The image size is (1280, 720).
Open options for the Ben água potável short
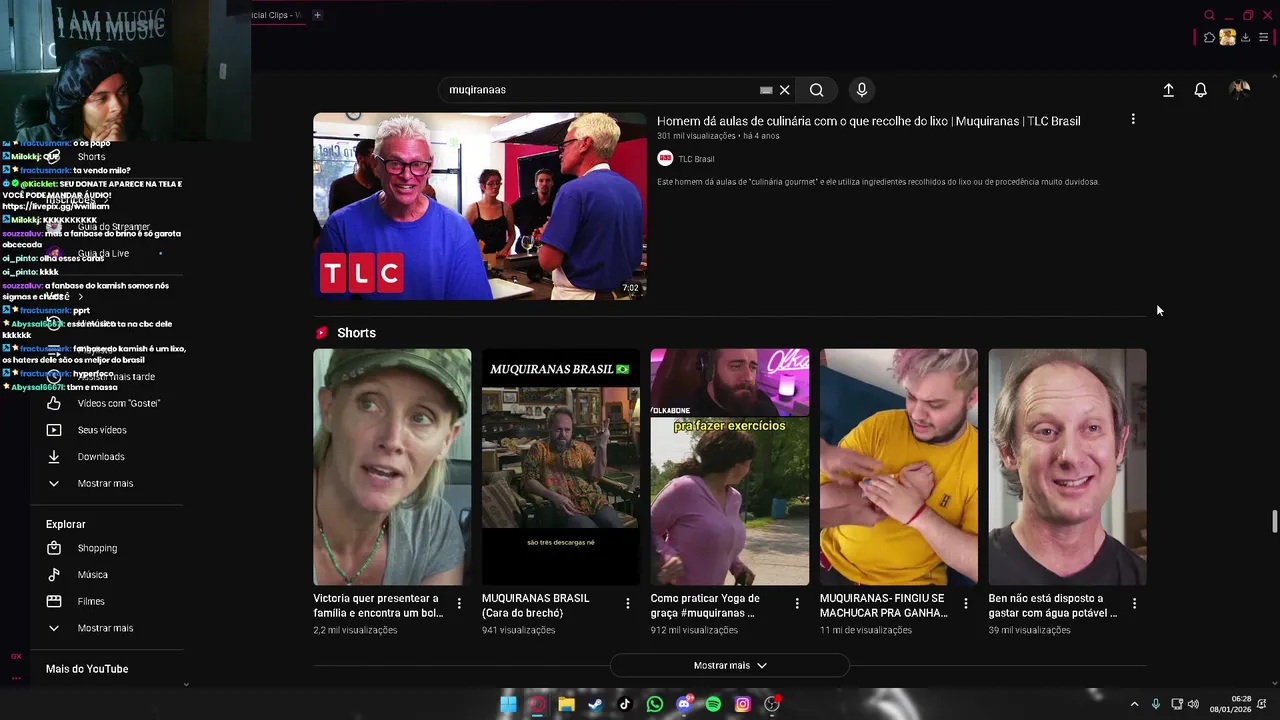click(x=1135, y=603)
